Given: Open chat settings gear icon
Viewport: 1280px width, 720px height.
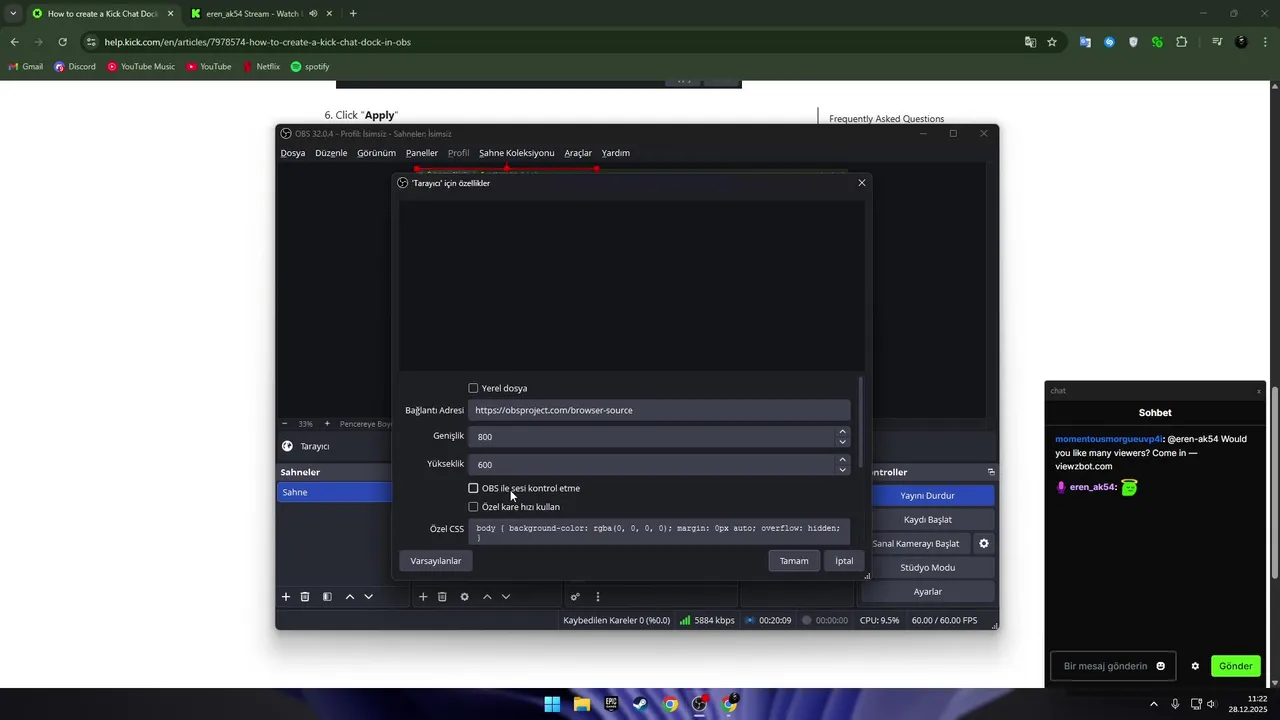Looking at the screenshot, I should [x=1195, y=666].
